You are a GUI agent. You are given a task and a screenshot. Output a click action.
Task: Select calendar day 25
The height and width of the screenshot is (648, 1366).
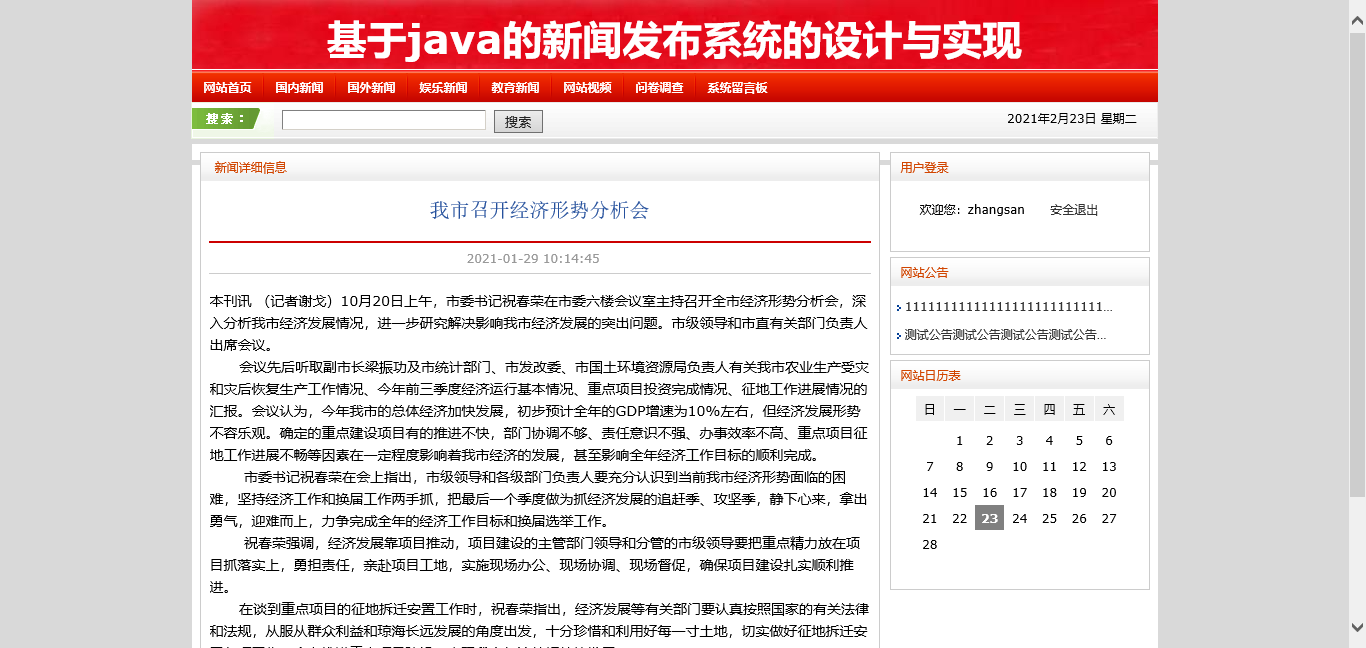1049,519
